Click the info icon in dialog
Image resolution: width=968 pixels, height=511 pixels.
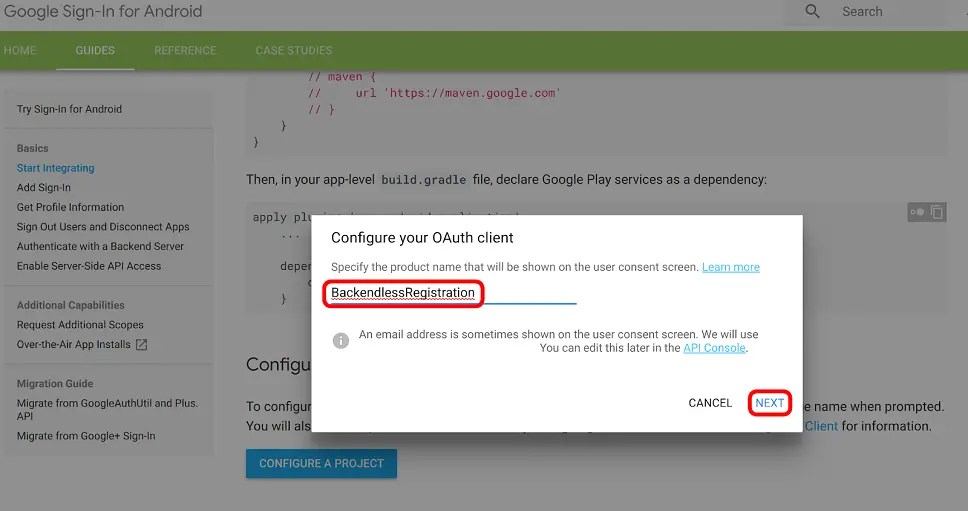[341, 341]
